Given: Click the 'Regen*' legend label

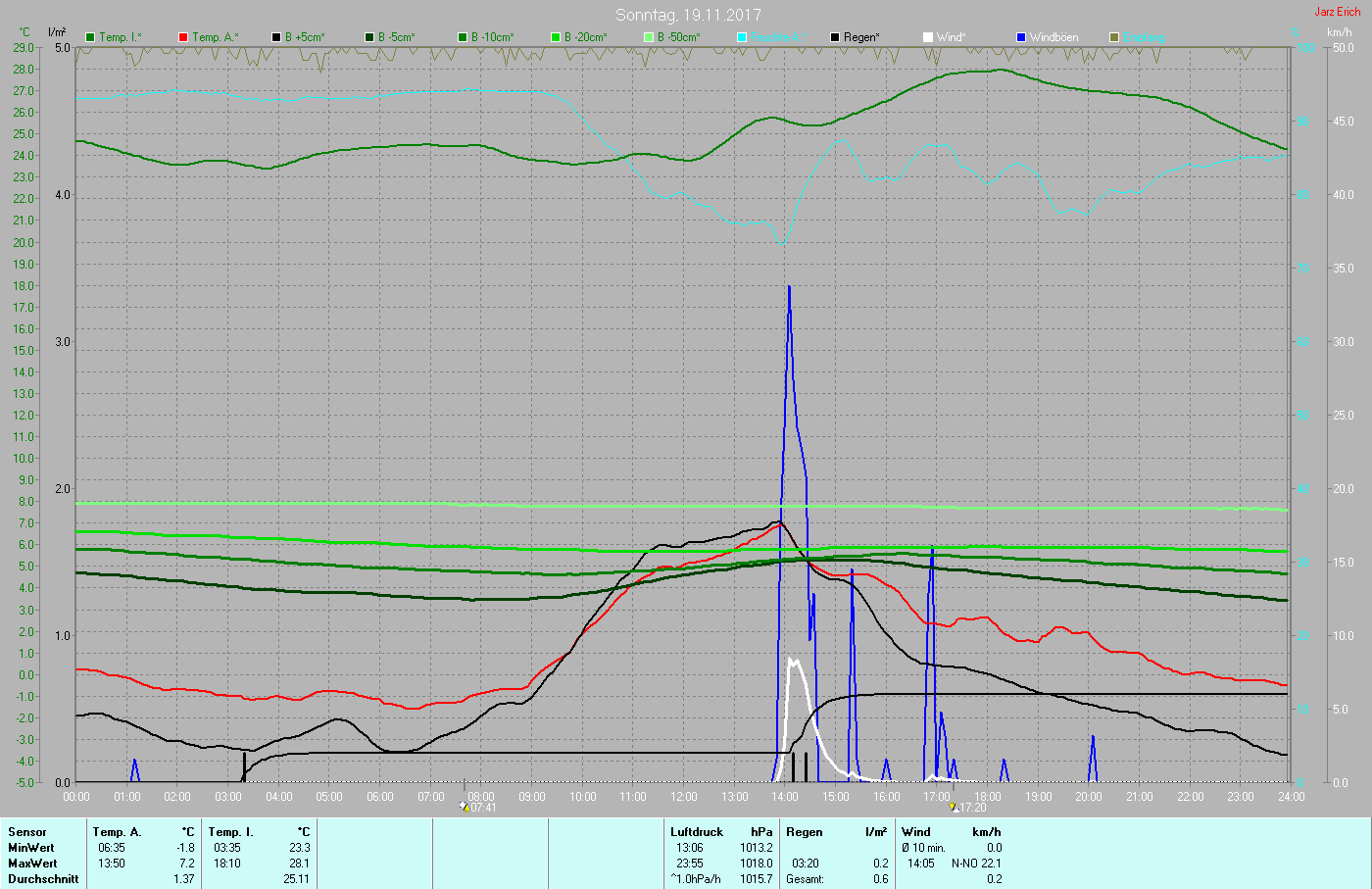Looking at the screenshot, I should (861, 37).
